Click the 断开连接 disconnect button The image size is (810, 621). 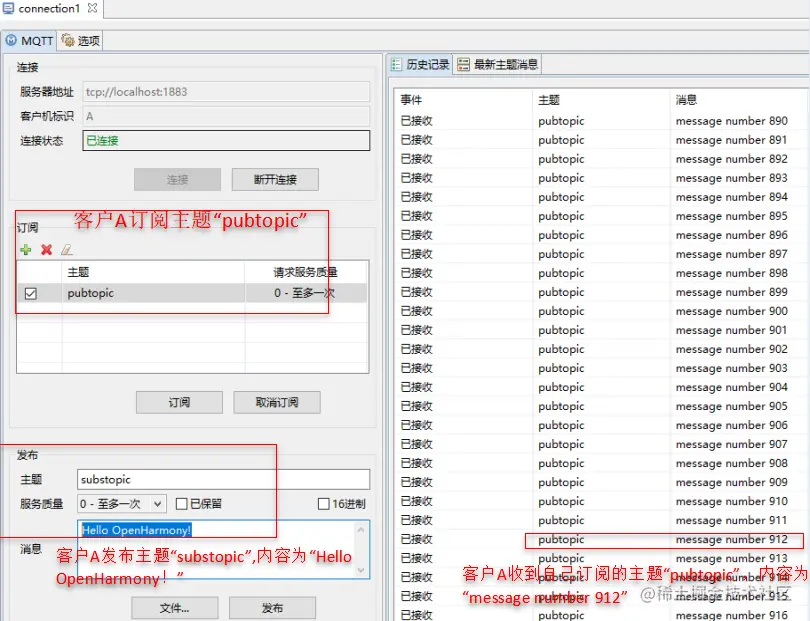(x=275, y=180)
